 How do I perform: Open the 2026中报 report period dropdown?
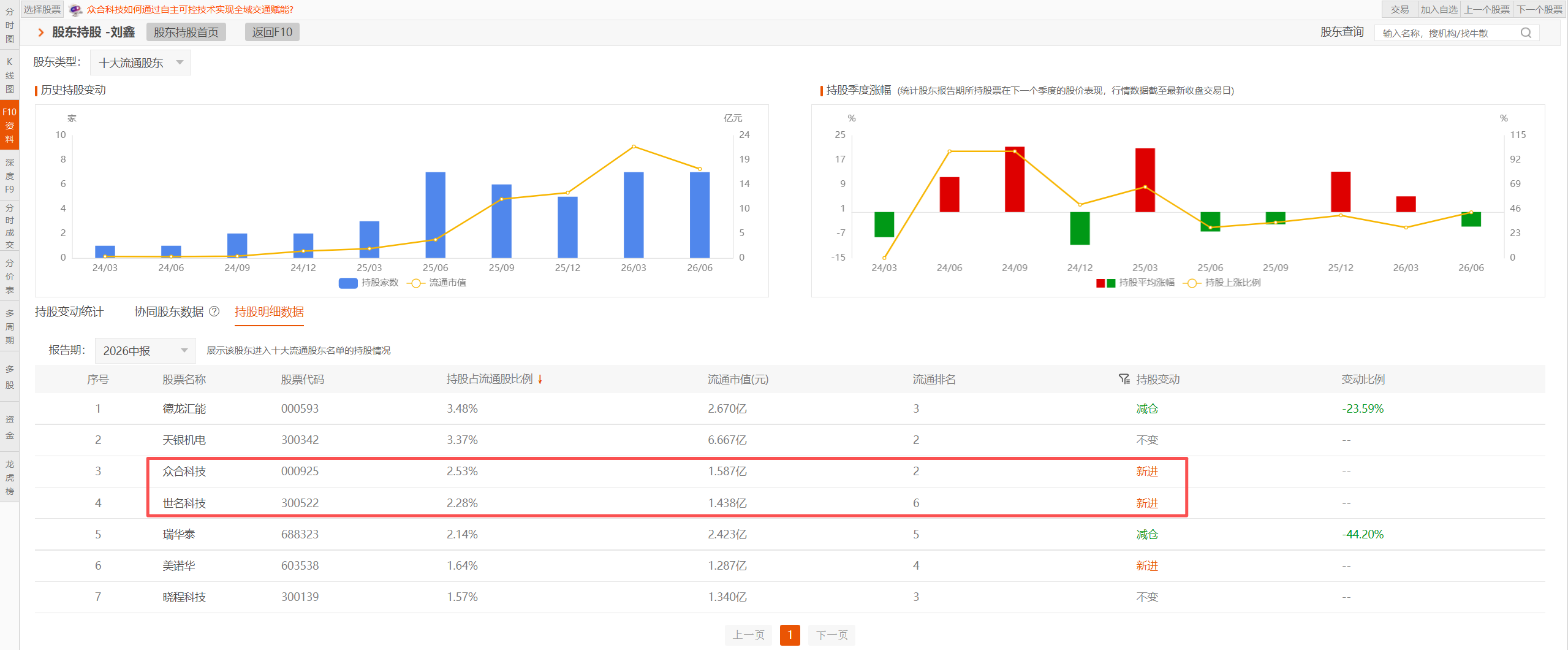coord(145,351)
